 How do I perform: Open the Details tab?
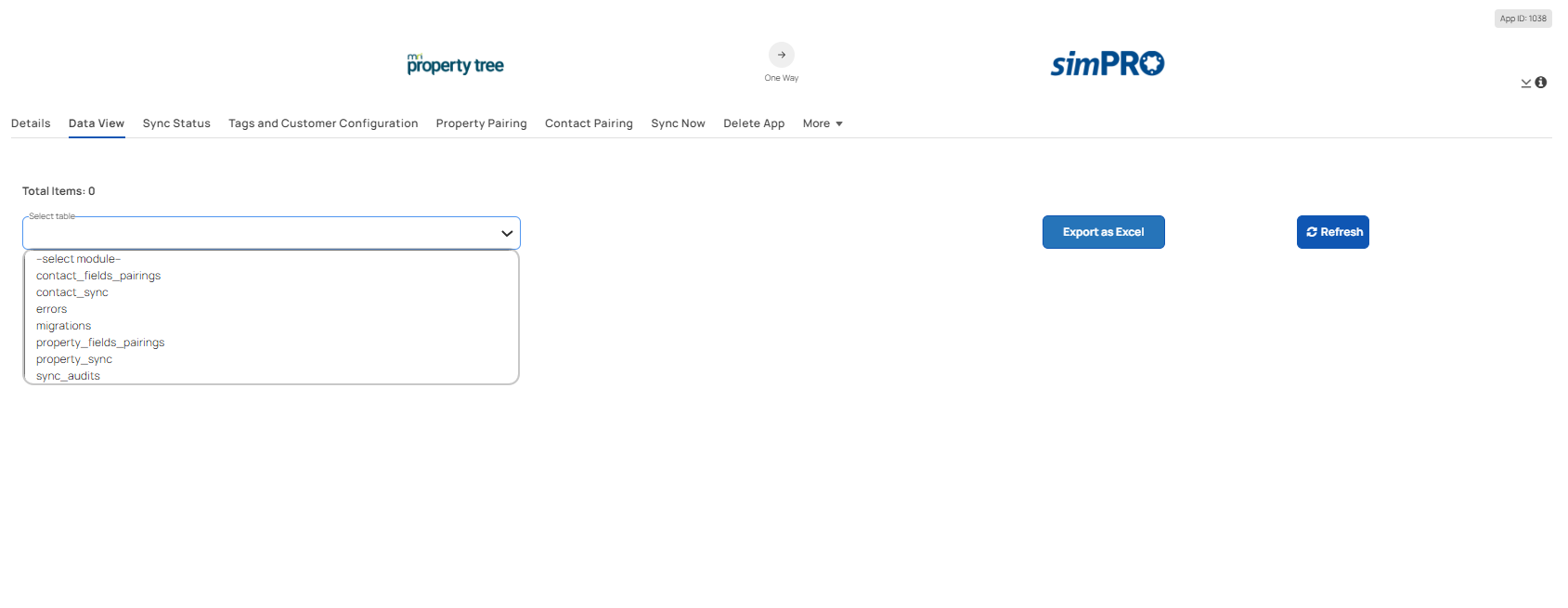[x=31, y=123]
